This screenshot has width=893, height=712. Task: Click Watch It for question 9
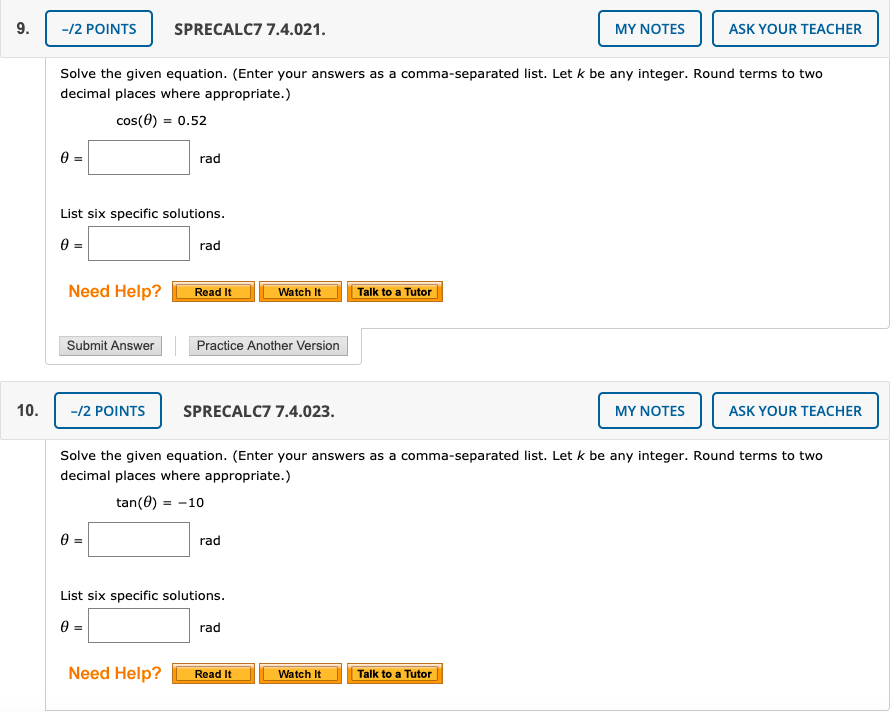click(x=300, y=292)
